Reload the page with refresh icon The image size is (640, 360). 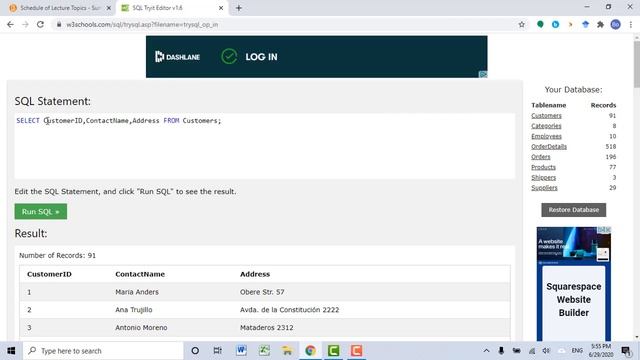[x=40, y=24]
